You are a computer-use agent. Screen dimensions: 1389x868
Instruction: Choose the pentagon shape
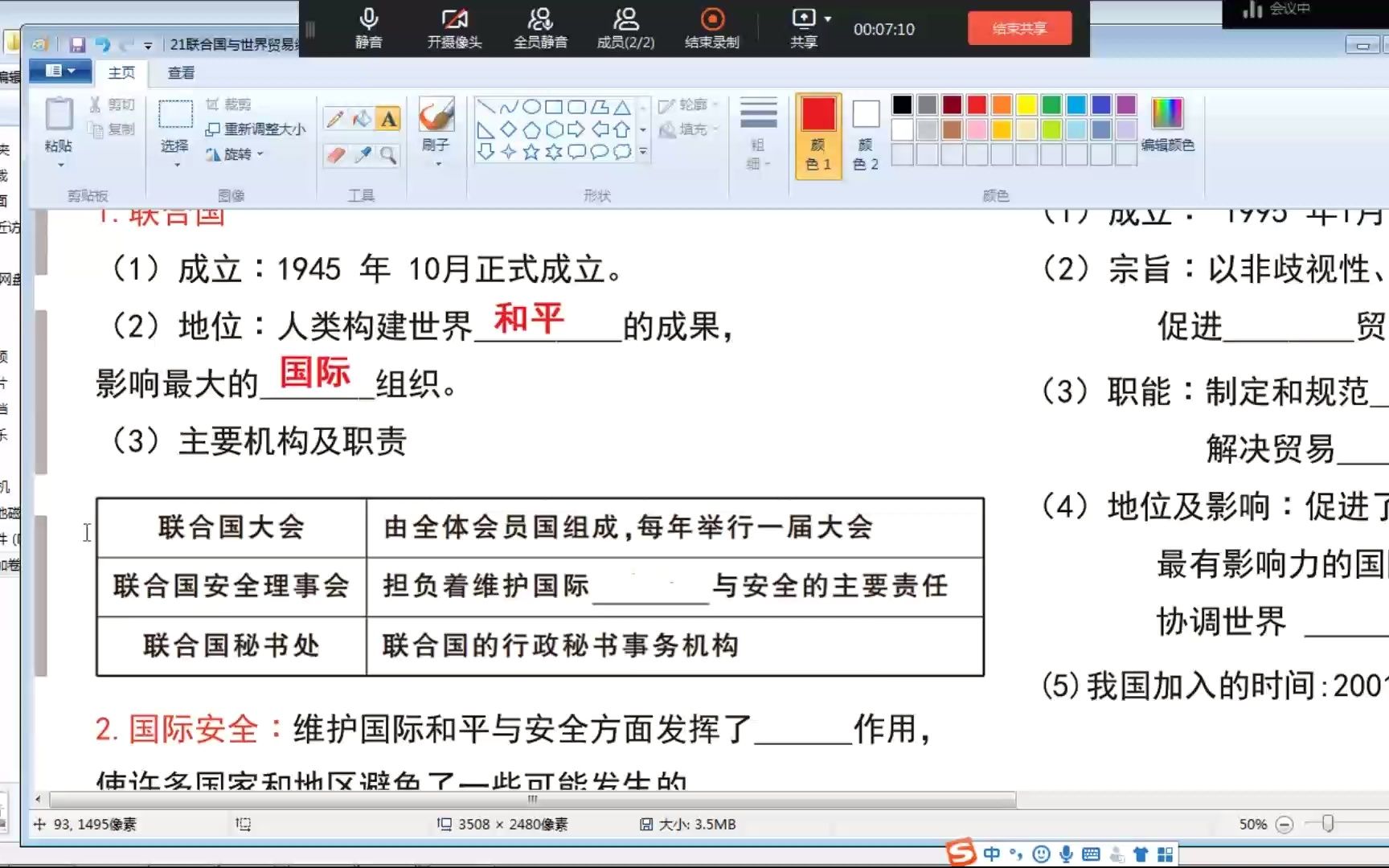click(x=531, y=129)
